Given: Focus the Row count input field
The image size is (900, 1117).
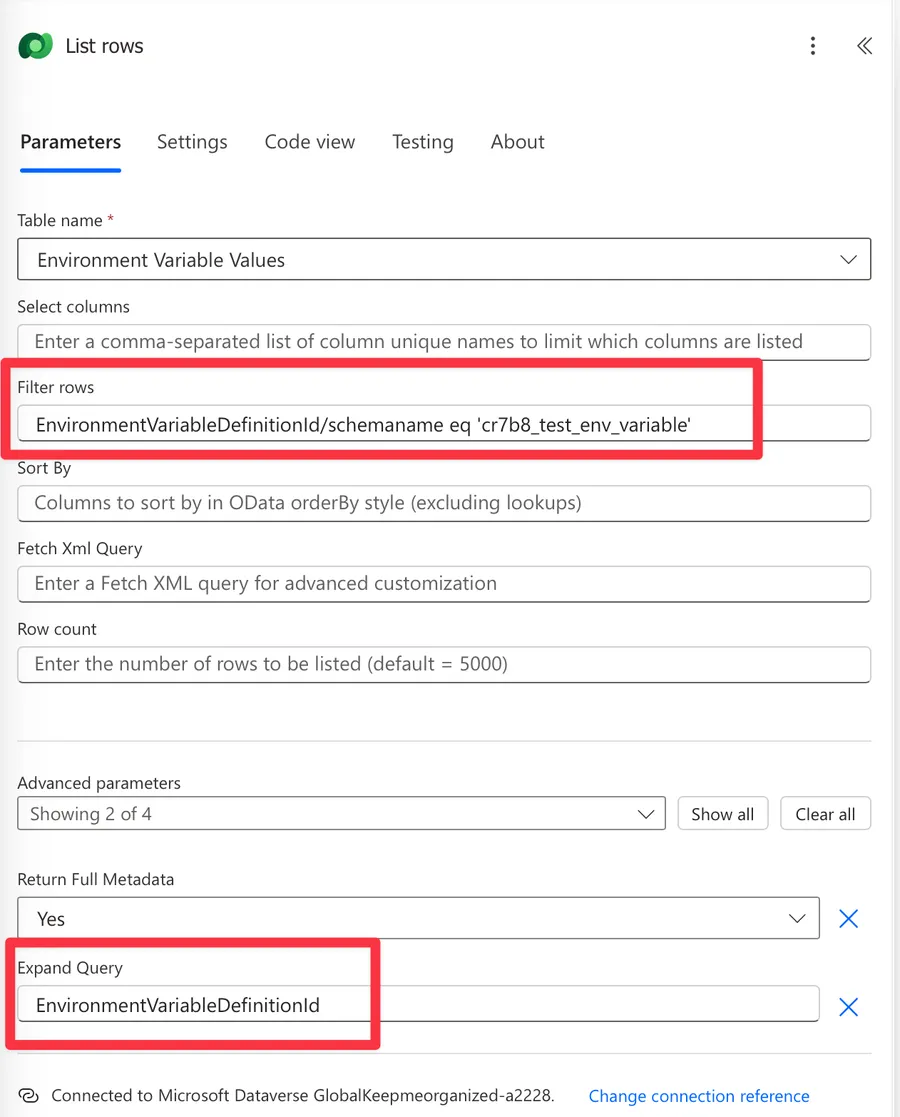Looking at the screenshot, I should click(x=444, y=664).
